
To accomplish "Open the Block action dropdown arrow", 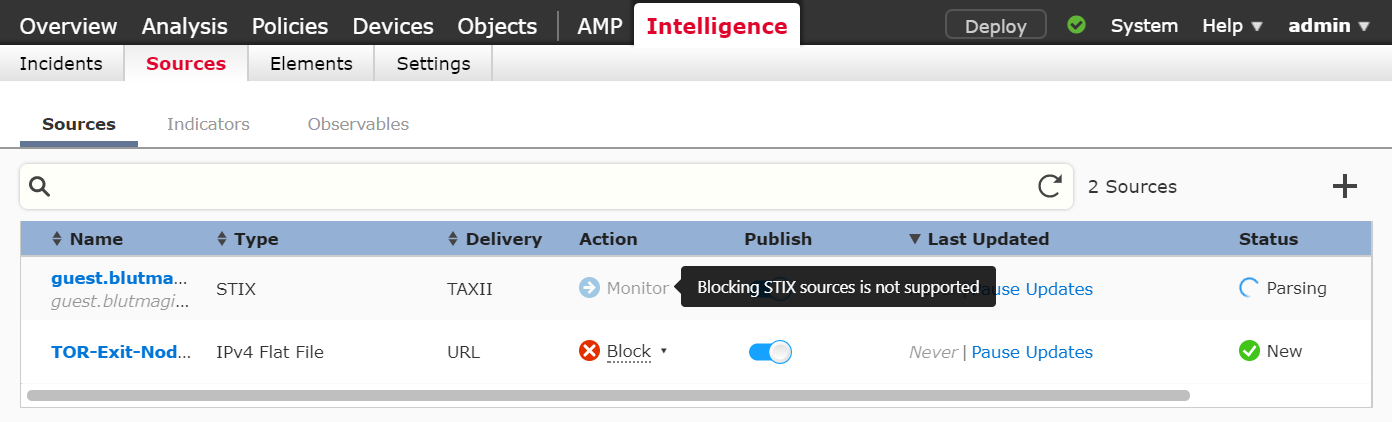I will tap(664, 352).
